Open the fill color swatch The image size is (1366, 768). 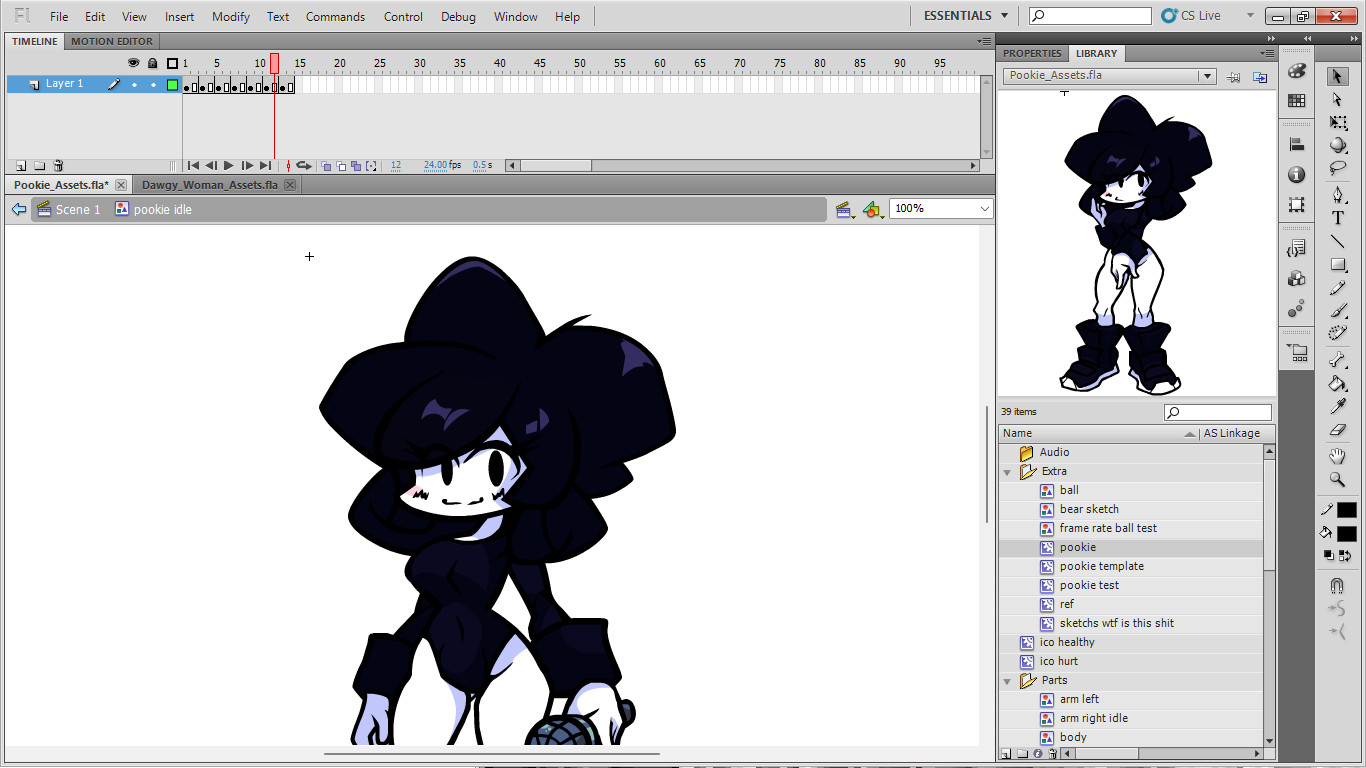coord(1346,534)
